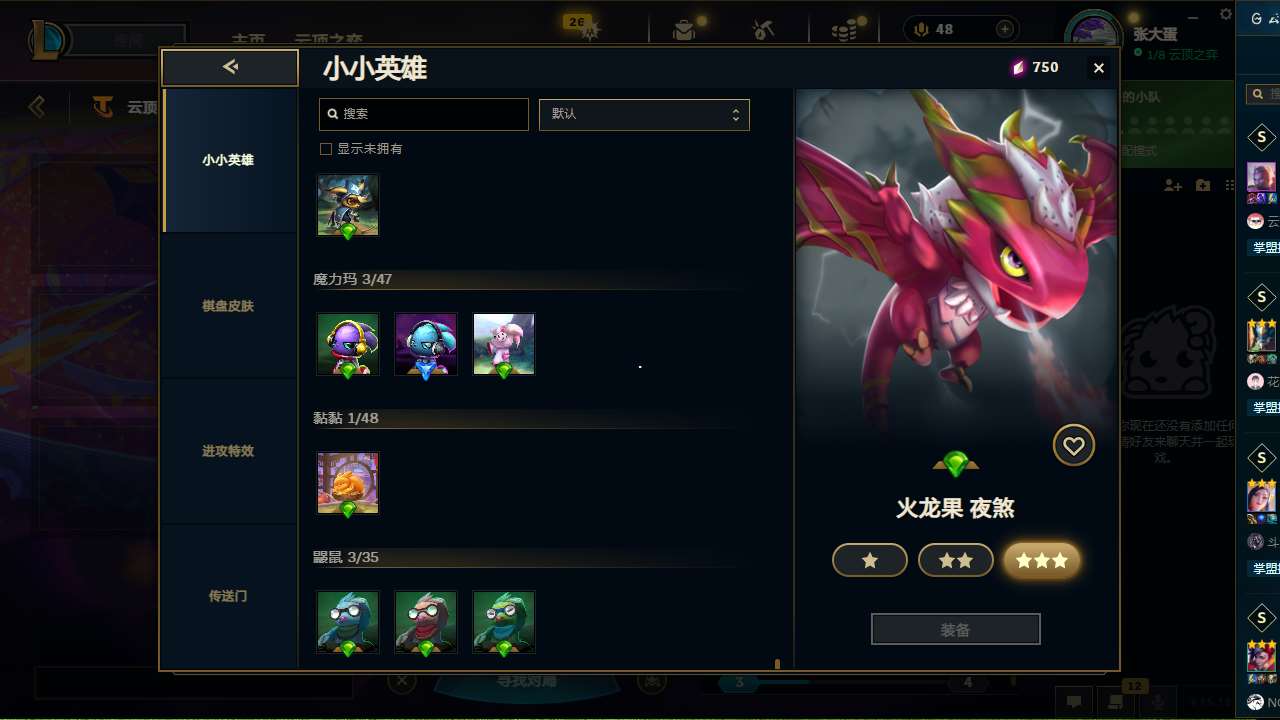Open the 默认 sort dropdown

coord(644,114)
